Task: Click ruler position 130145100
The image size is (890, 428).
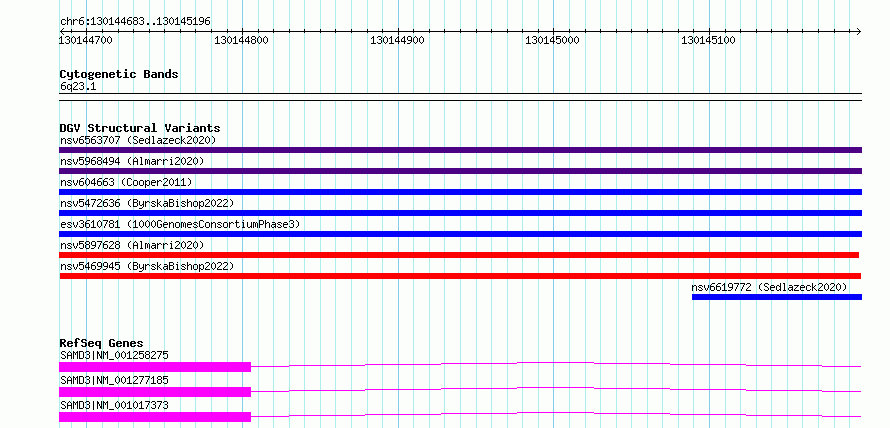Action: click(708, 40)
